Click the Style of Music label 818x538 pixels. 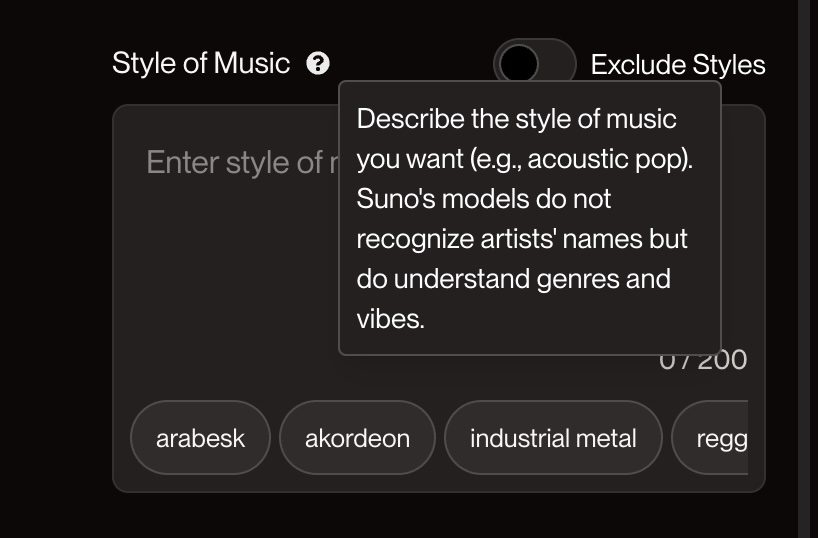(200, 64)
